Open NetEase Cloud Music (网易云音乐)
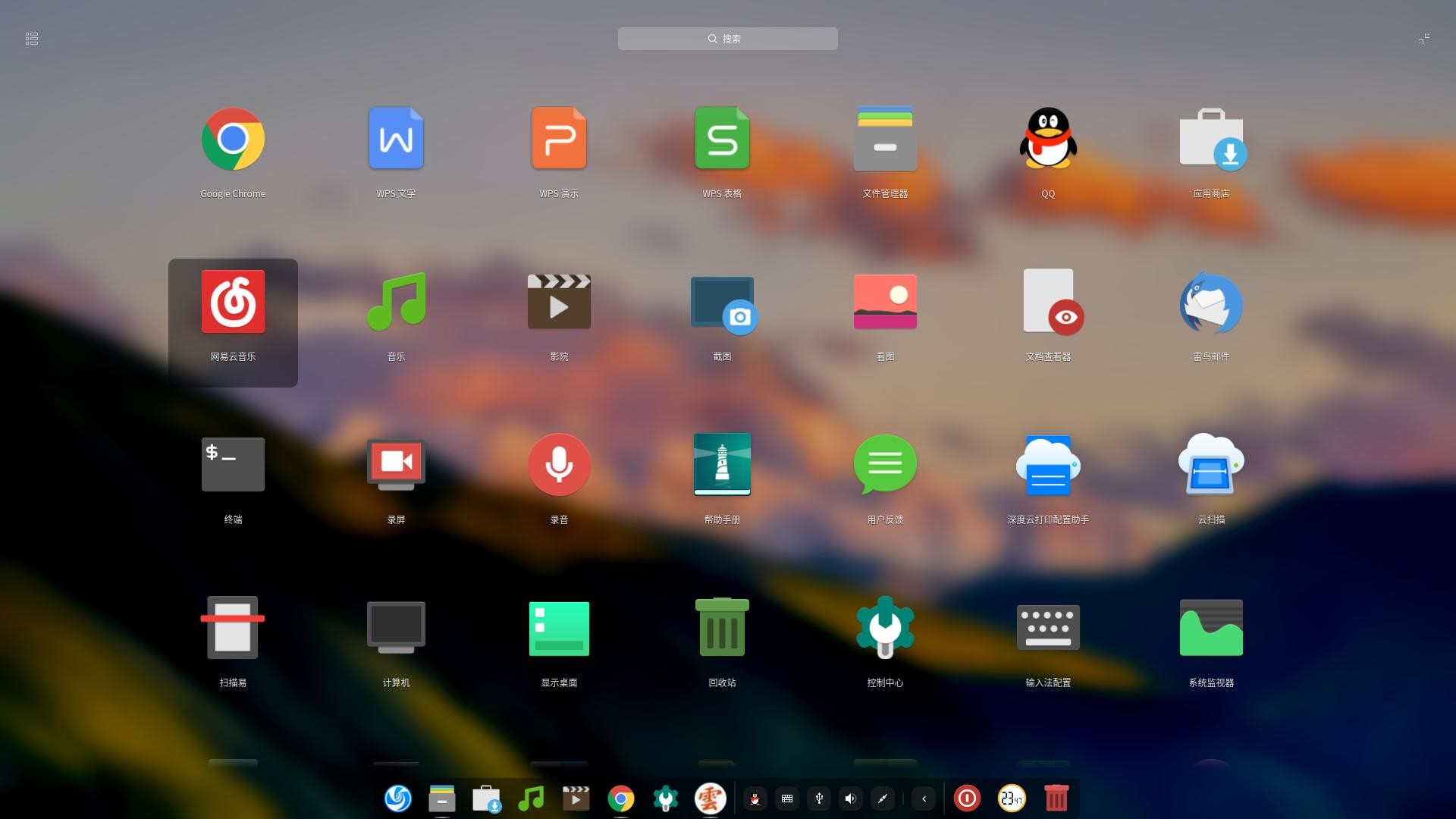The width and height of the screenshot is (1456, 819). (233, 303)
